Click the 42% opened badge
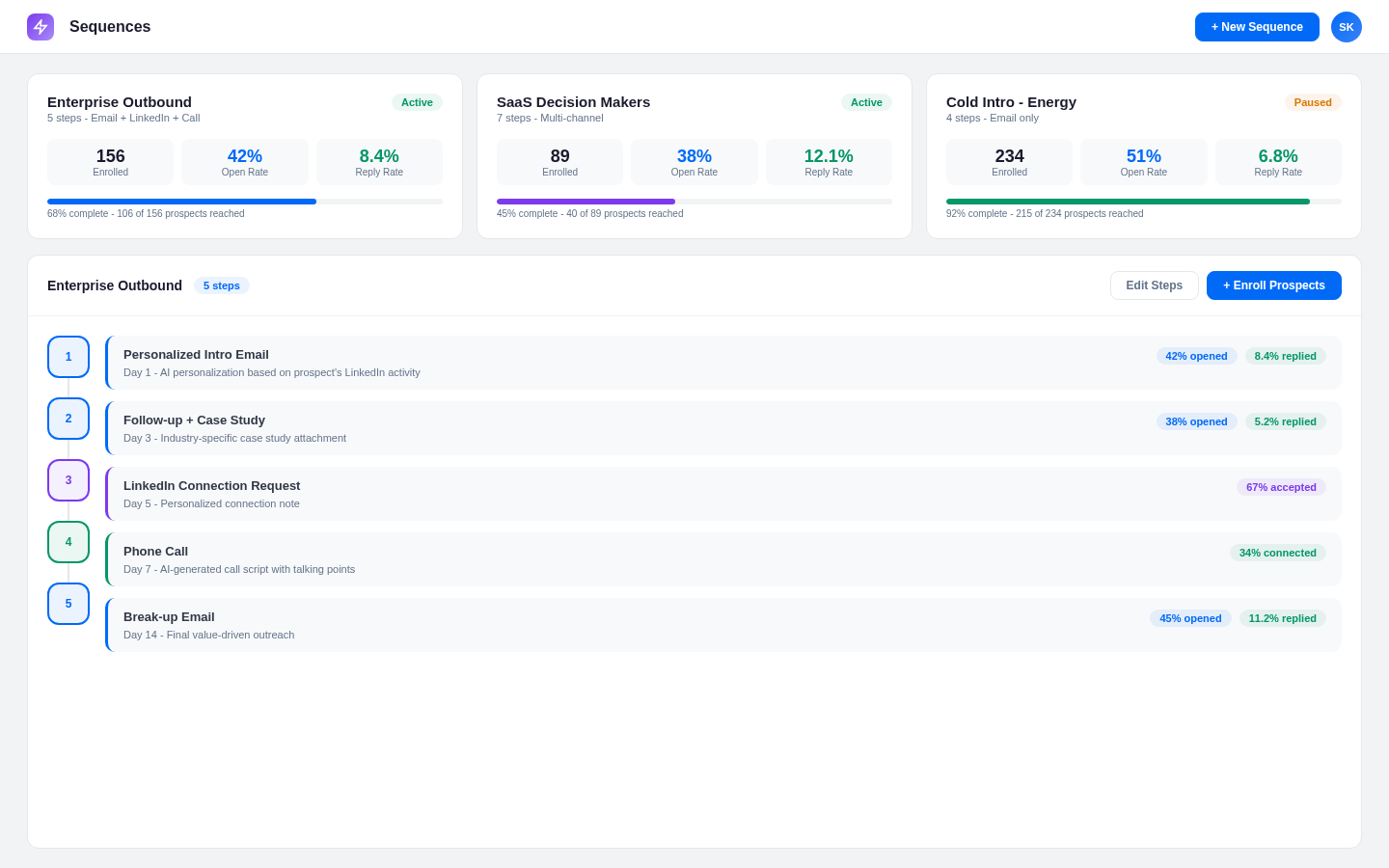This screenshot has height=868, width=1389. coord(1196,356)
